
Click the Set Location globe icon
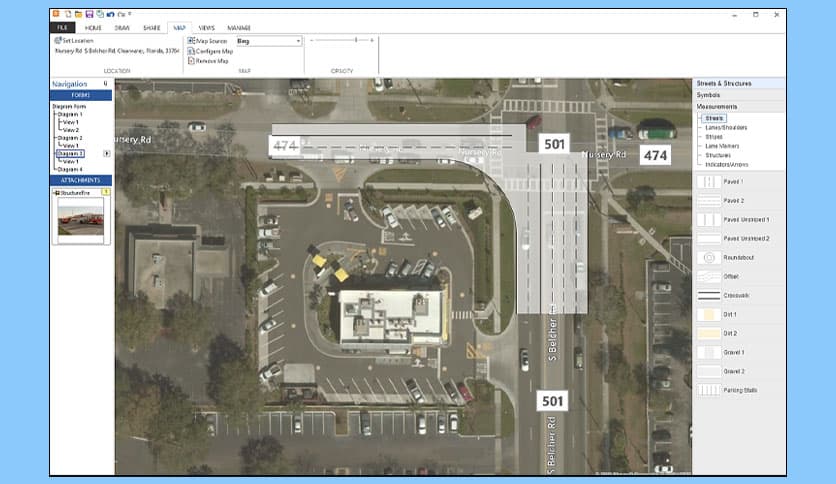[58, 40]
